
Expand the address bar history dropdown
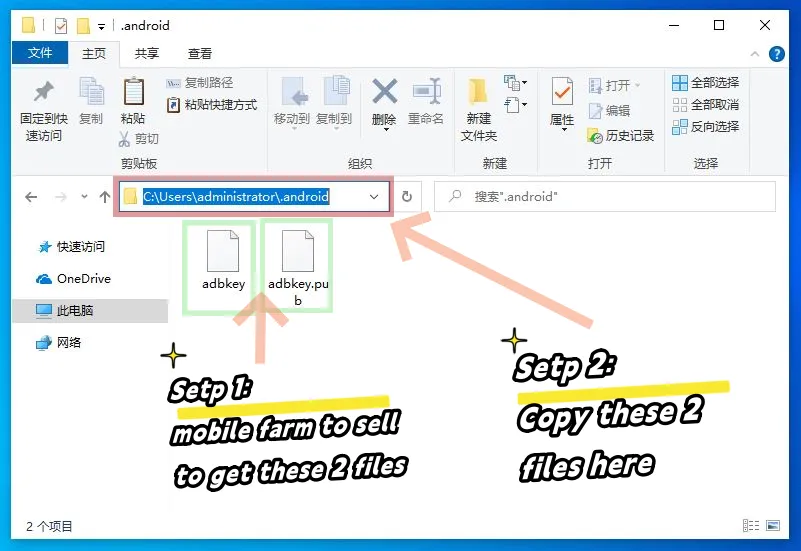(376, 198)
